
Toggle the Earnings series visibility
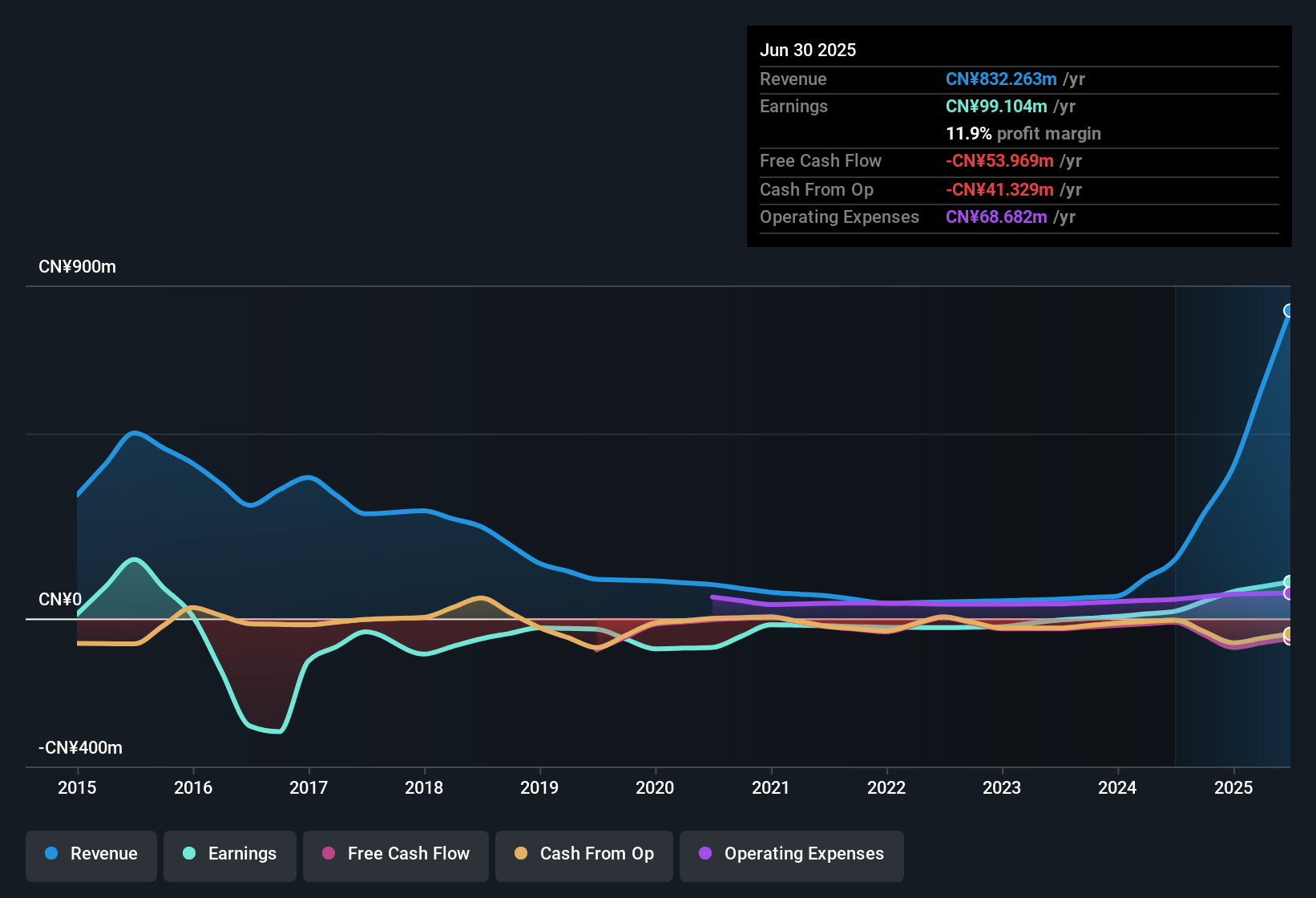230,854
